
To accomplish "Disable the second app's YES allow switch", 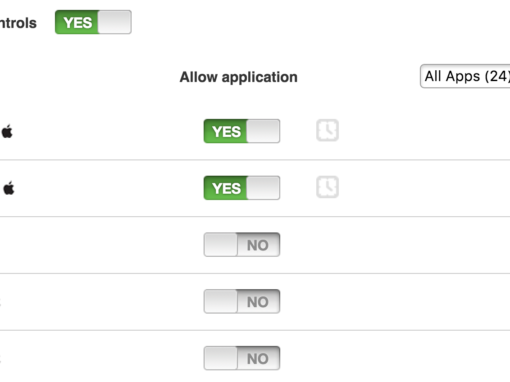I will 242,188.
